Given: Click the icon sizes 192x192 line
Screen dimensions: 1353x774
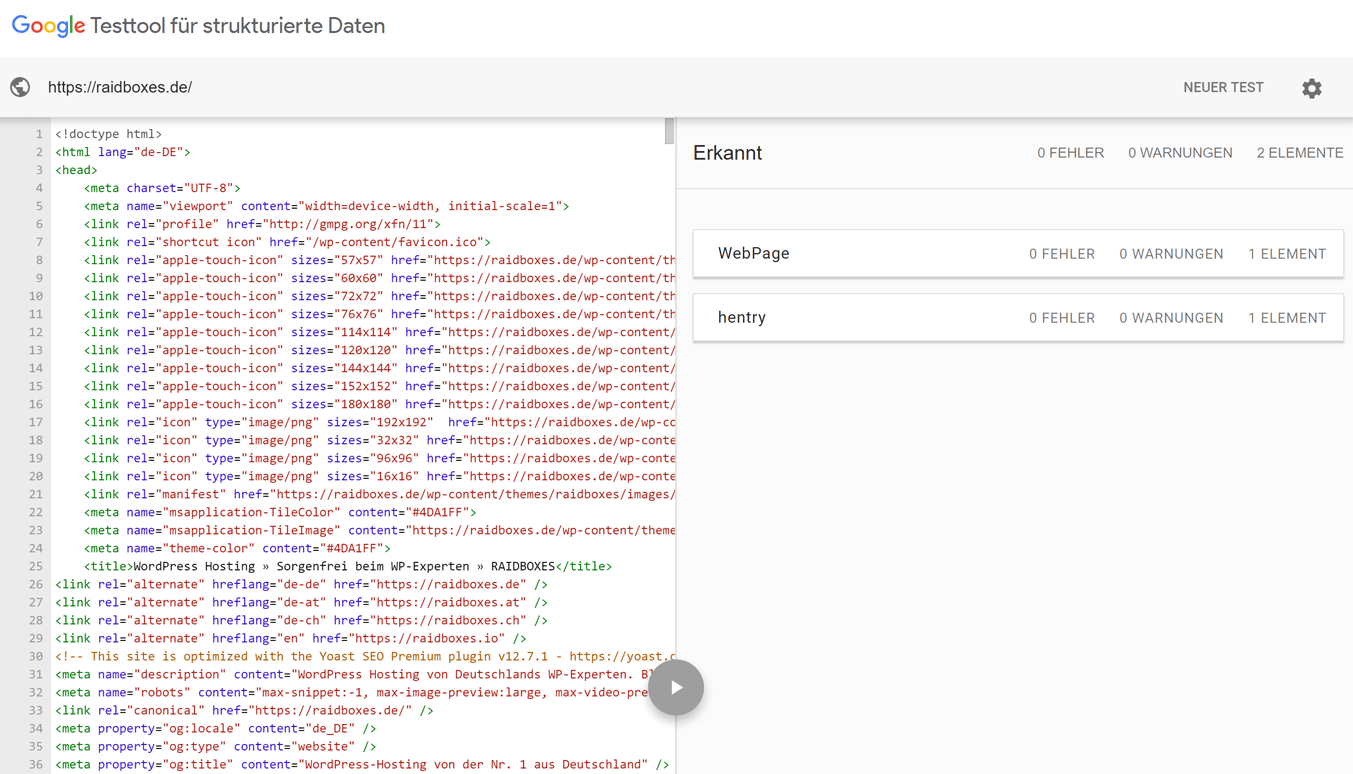Looking at the screenshot, I should click(380, 422).
